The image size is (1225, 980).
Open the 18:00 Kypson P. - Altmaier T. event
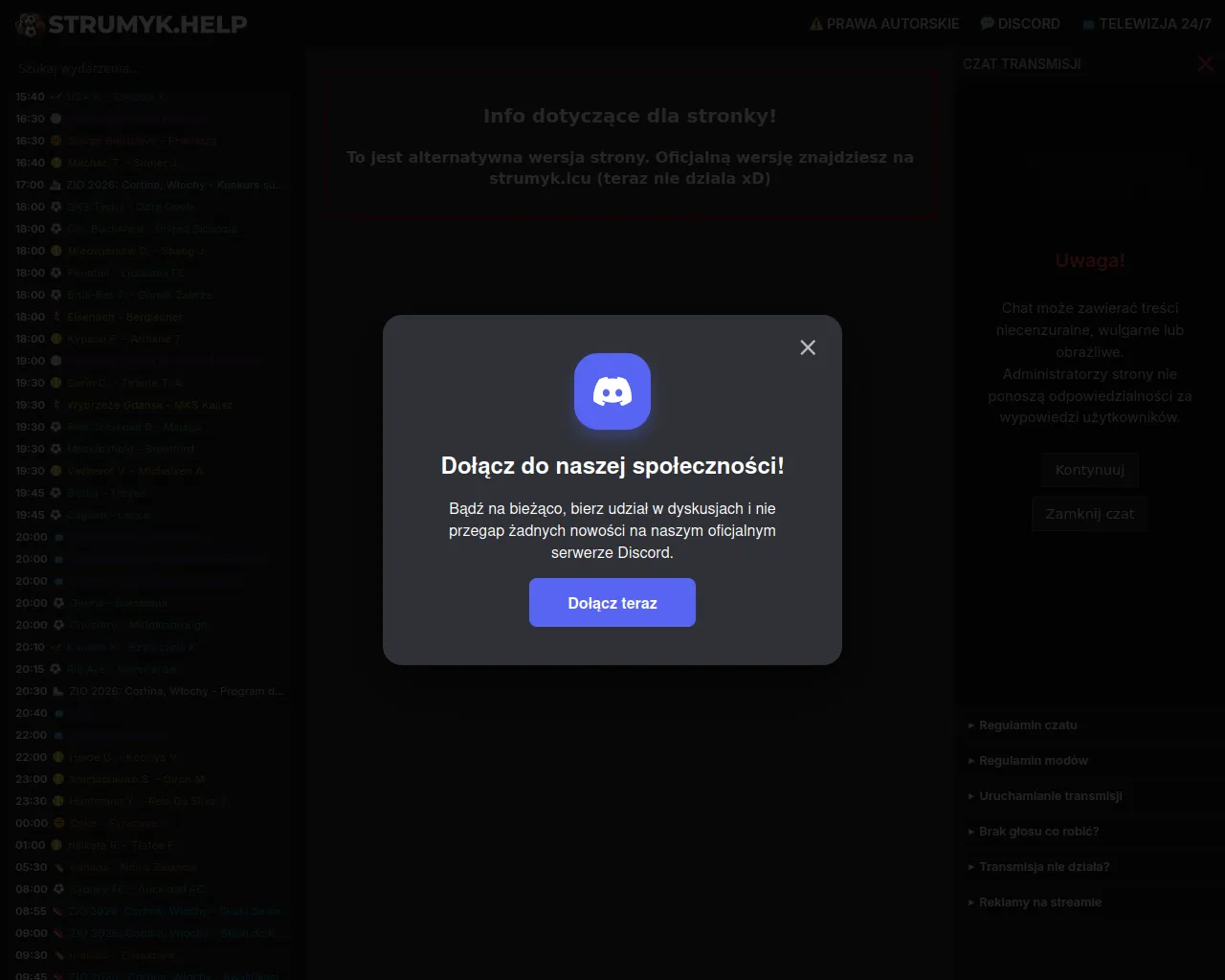149,339
